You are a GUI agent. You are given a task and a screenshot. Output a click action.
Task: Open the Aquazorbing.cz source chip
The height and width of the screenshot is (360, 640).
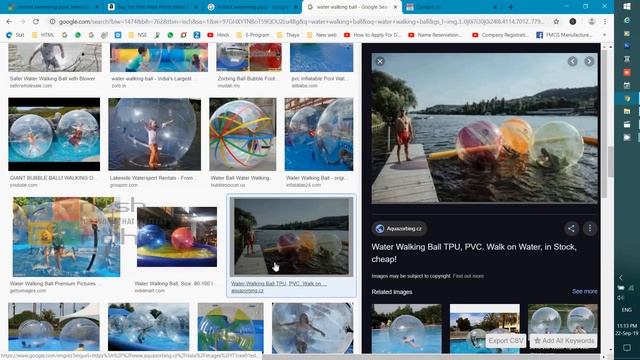point(399,229)
